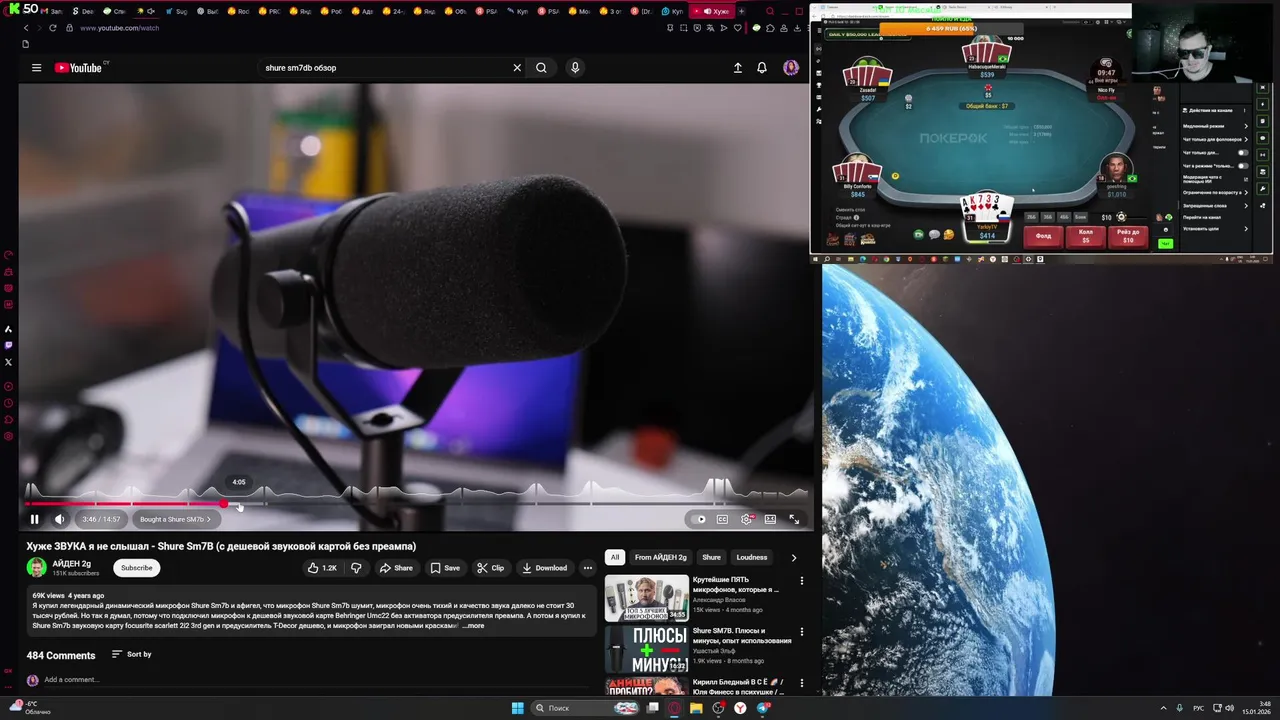Download the video
The width and height of the screenshot is (1280, 720).
click(545, 568)
